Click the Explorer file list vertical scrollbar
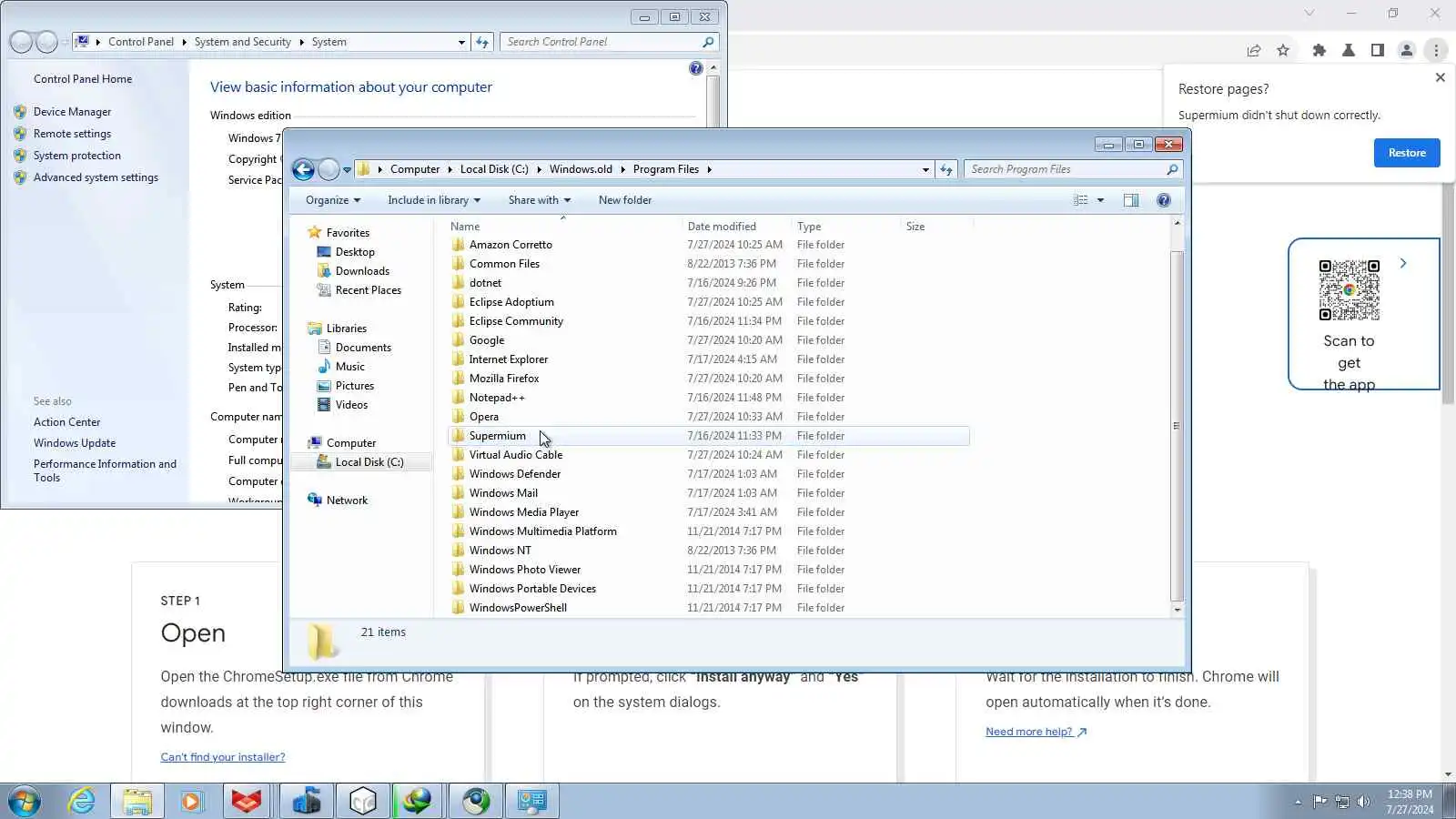Image resolution: width=1456 pixels, height=819 pixels. click(x=1177, y=425)
